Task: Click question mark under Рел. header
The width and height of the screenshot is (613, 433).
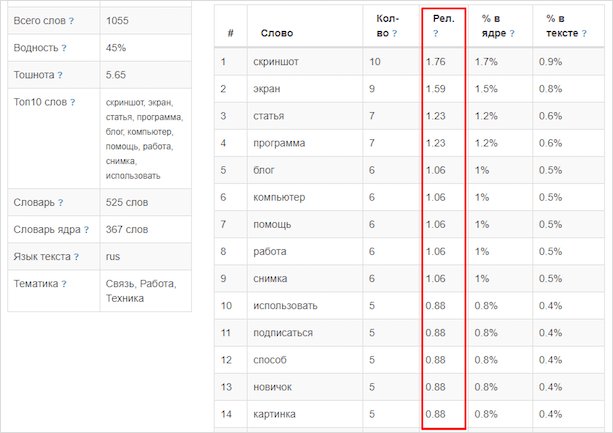Action: pyautogui.click(x=436, y=33)
